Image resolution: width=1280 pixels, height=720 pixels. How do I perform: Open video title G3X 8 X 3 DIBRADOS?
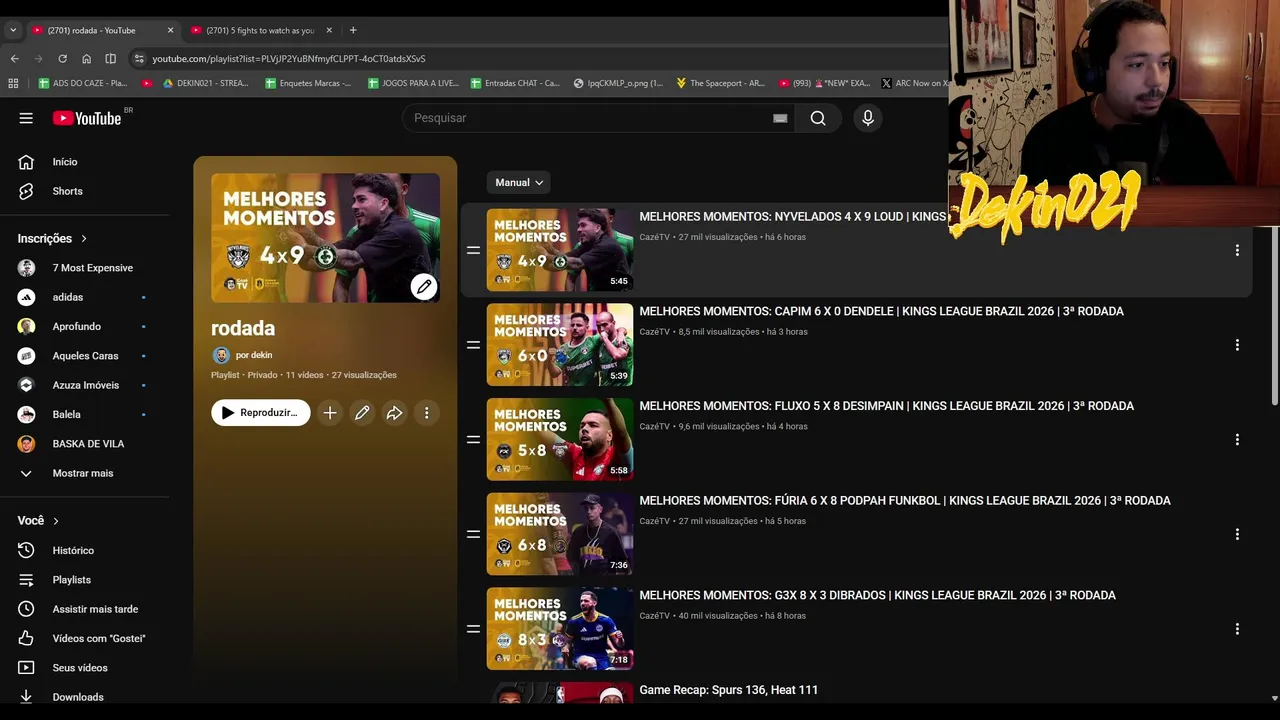pos(877,595)
